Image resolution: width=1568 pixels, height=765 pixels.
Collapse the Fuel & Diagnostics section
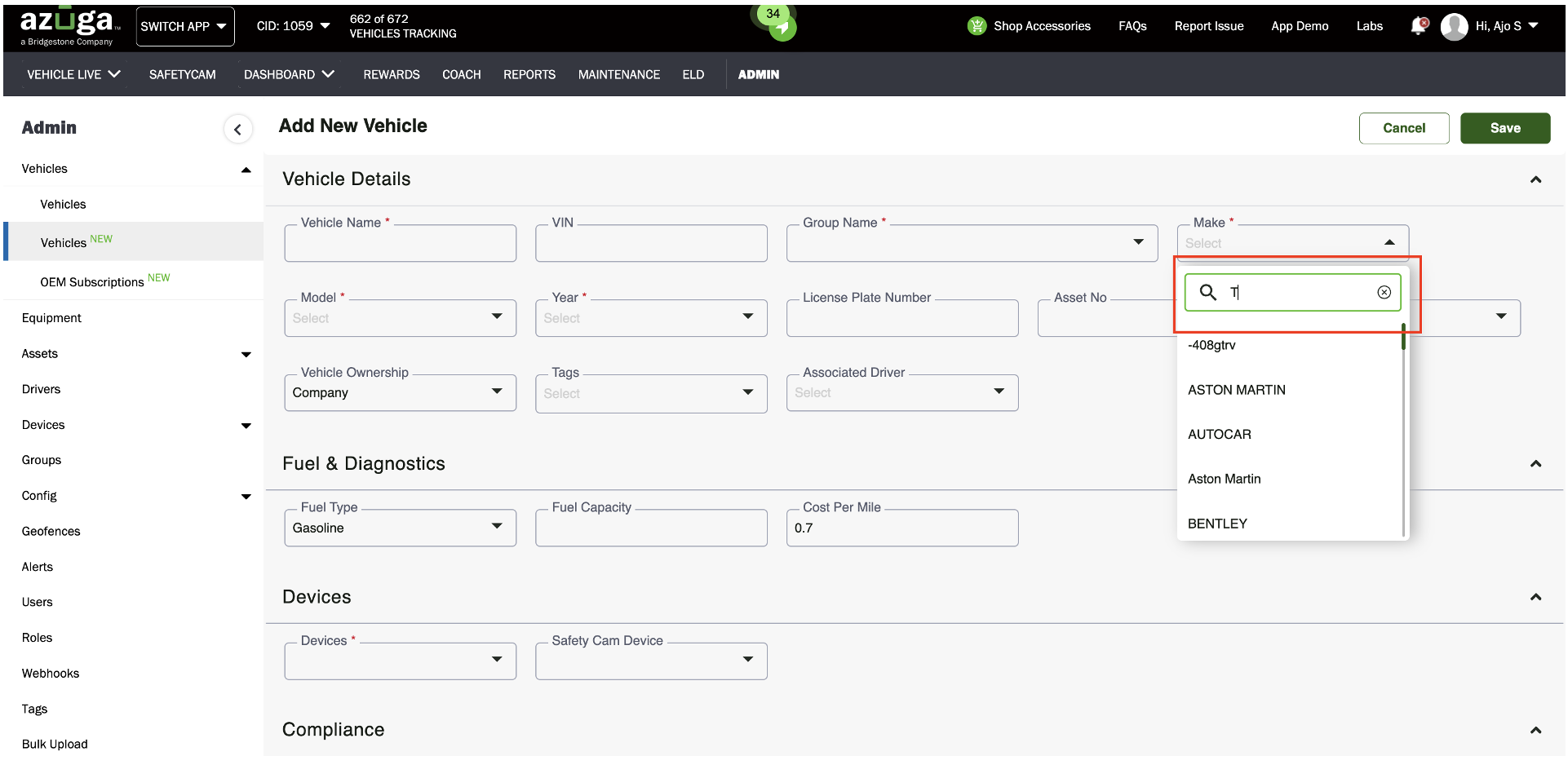[1535, 463]
